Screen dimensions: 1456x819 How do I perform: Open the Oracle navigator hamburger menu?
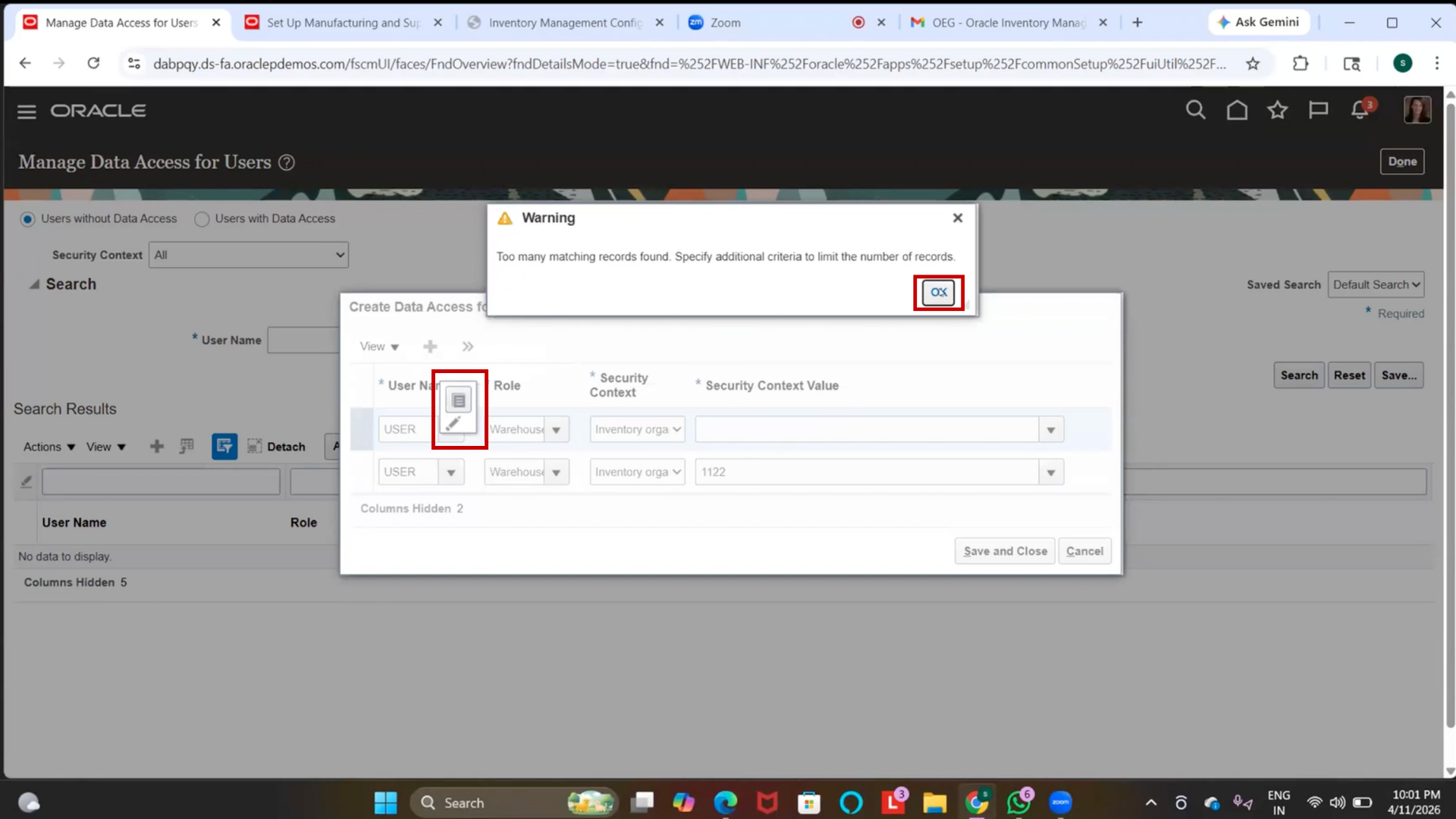point(27,111)
